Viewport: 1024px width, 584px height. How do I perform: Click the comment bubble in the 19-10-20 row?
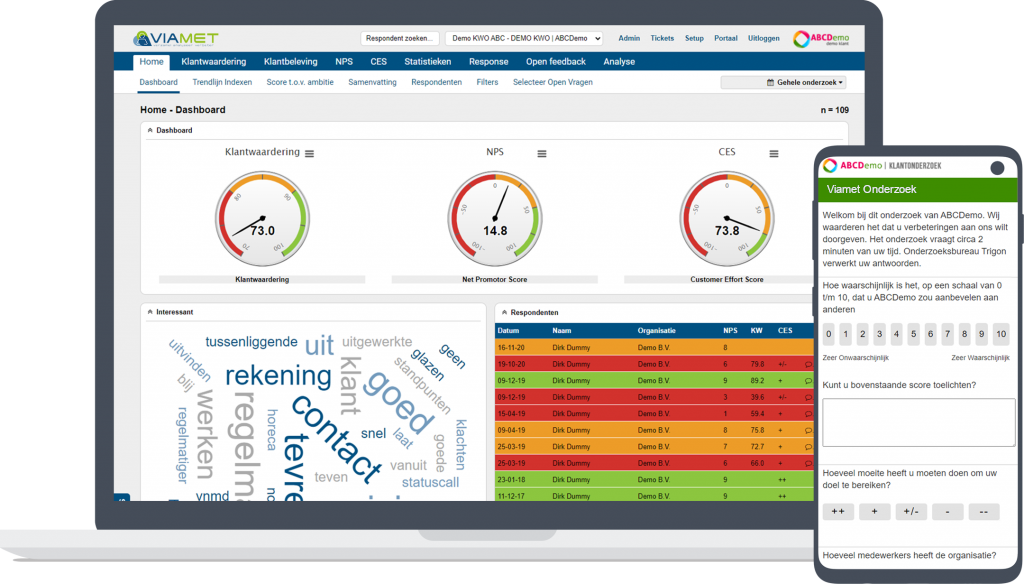[808, 365]
